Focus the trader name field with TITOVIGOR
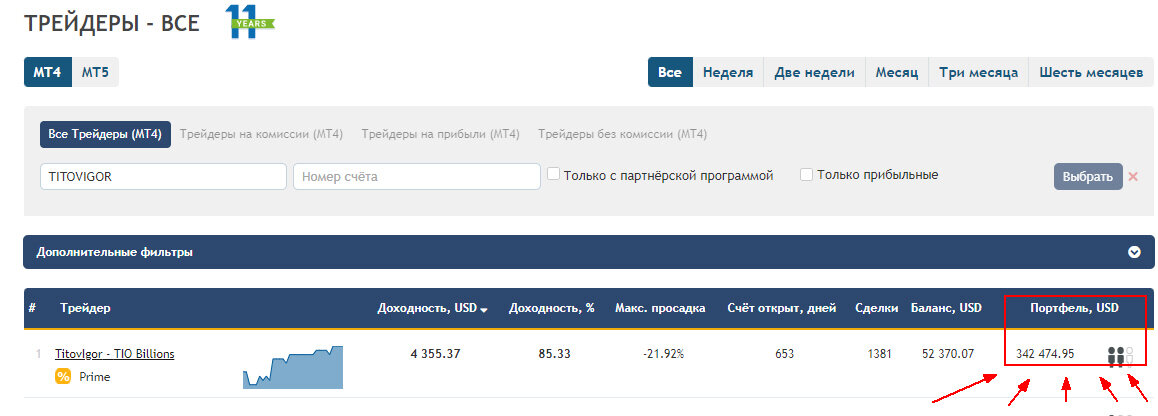The width and height of the screenshot is (1158, 416). (x=163, y=177)
